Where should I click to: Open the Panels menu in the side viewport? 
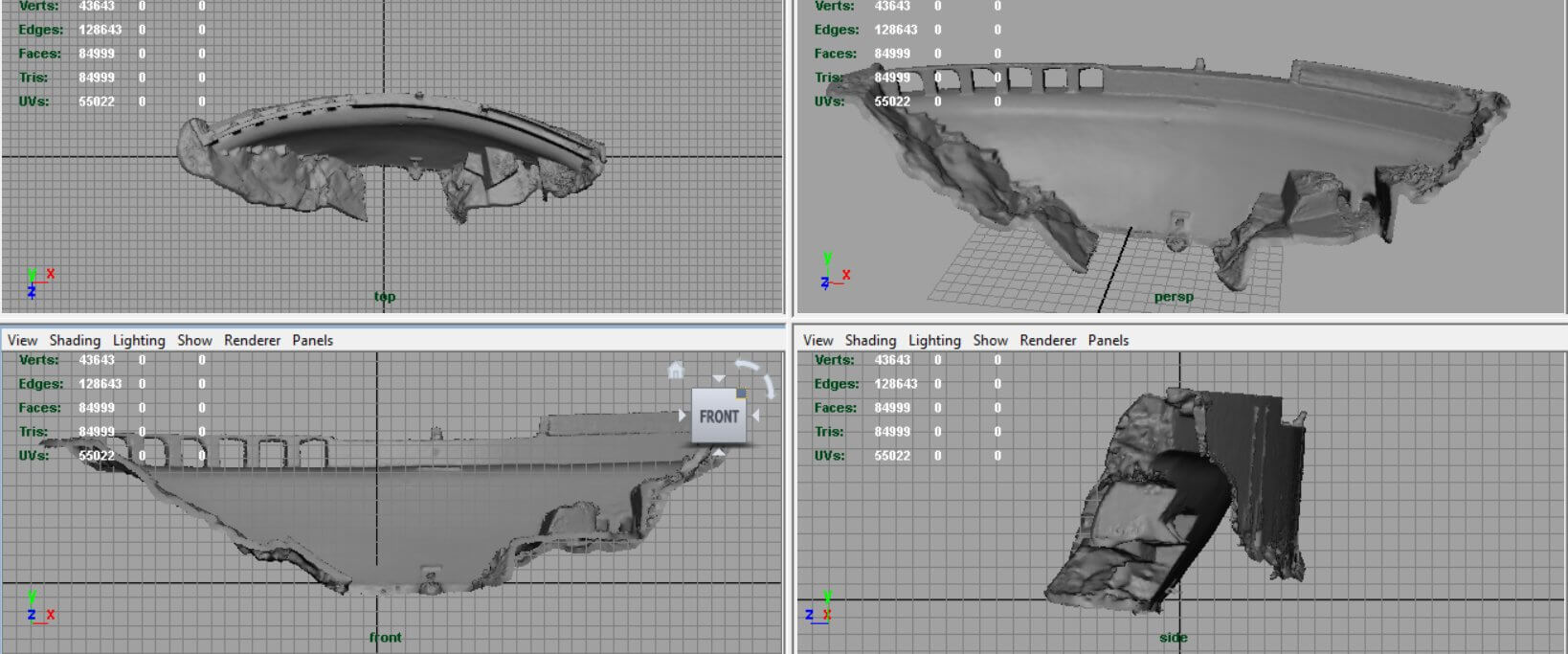1108,340
